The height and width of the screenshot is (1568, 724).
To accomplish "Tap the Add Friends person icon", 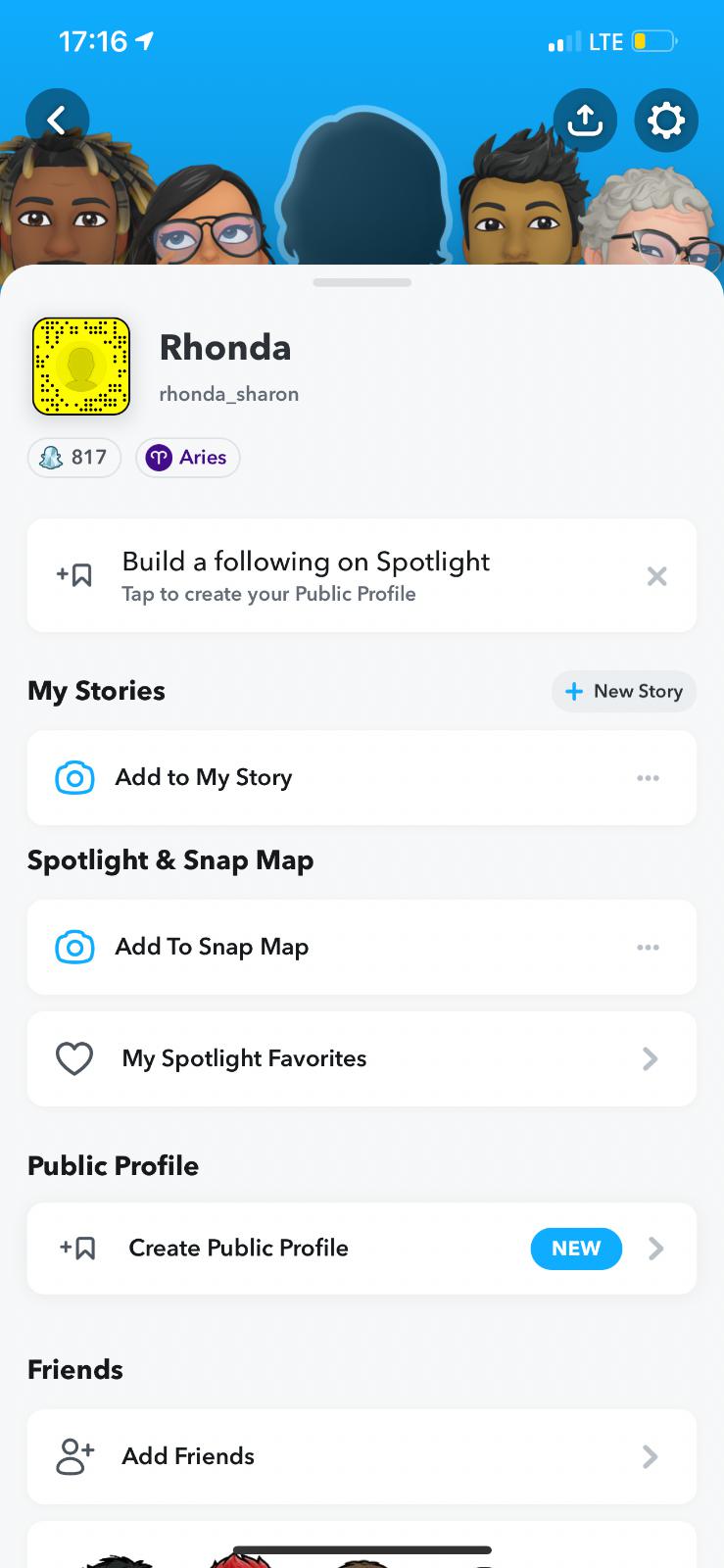I will click(75, 1457).
